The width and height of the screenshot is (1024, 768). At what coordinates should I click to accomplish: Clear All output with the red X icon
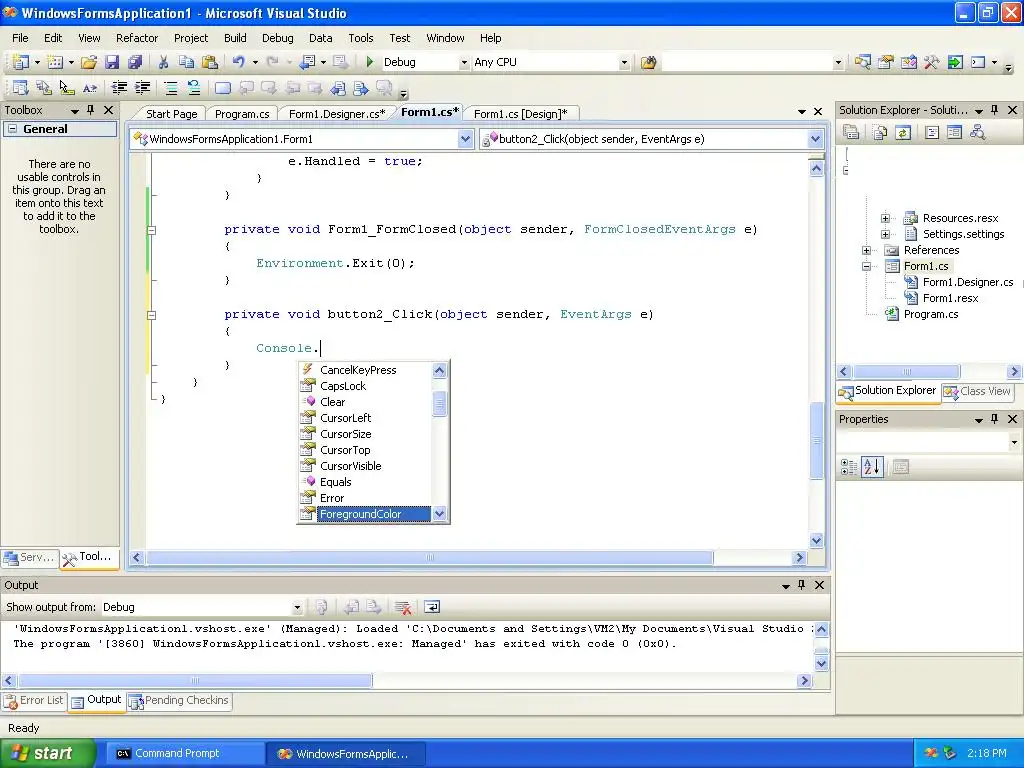[403, 607]
